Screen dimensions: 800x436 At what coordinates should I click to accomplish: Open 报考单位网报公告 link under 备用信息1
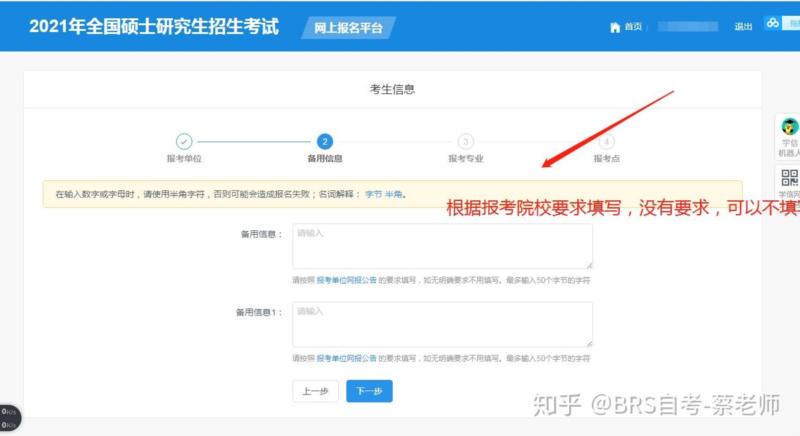(346, 358)
